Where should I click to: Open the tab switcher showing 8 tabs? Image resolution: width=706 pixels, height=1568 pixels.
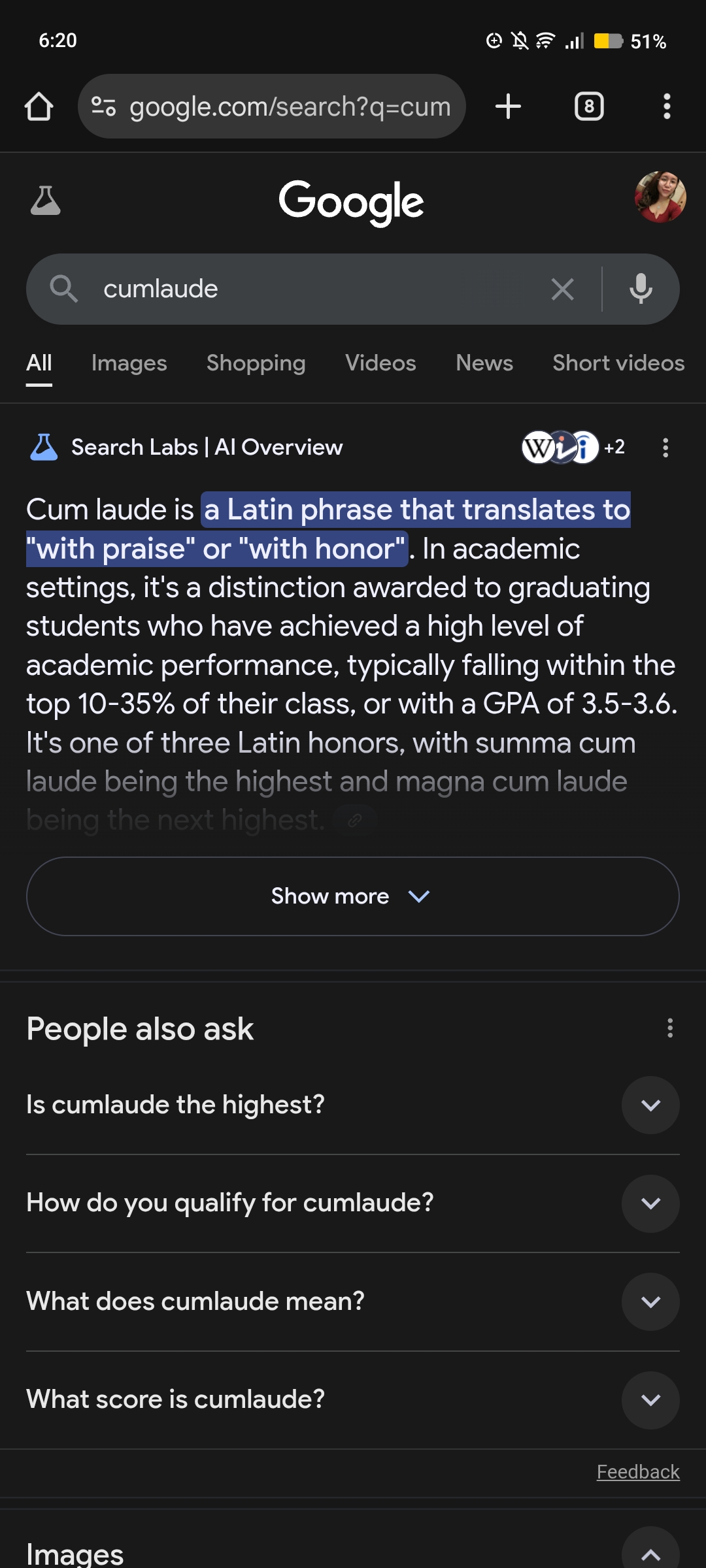coord(589,106)
